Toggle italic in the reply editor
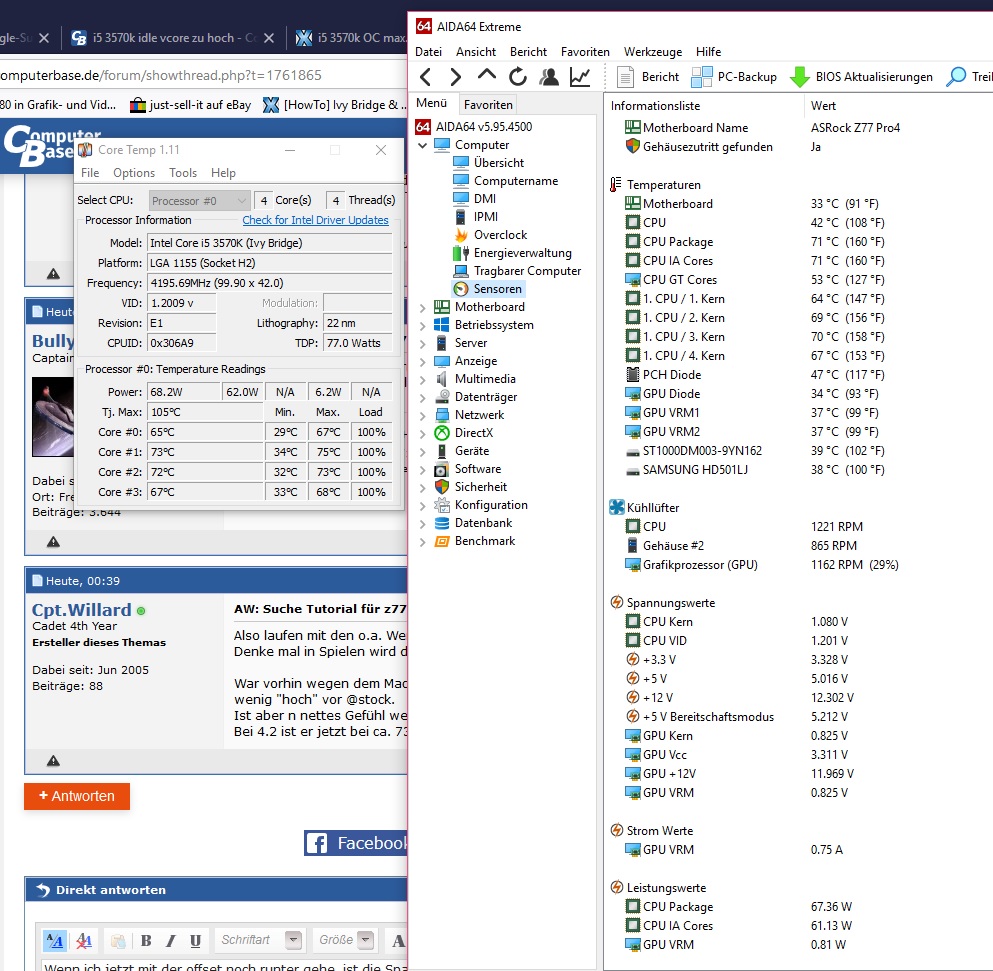The height and width of the screenshot is (971, 993). 170,941
